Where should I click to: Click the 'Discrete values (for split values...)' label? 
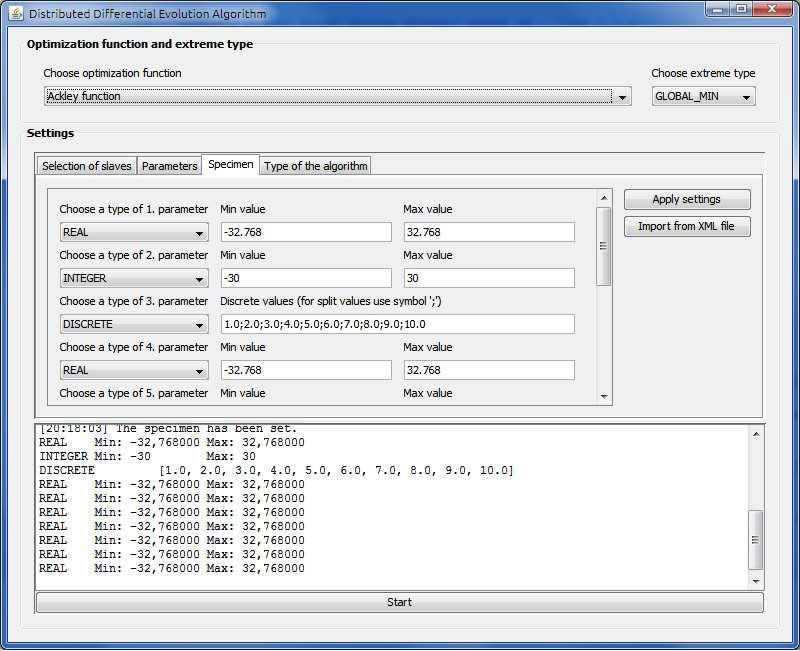tap(331, 301)
